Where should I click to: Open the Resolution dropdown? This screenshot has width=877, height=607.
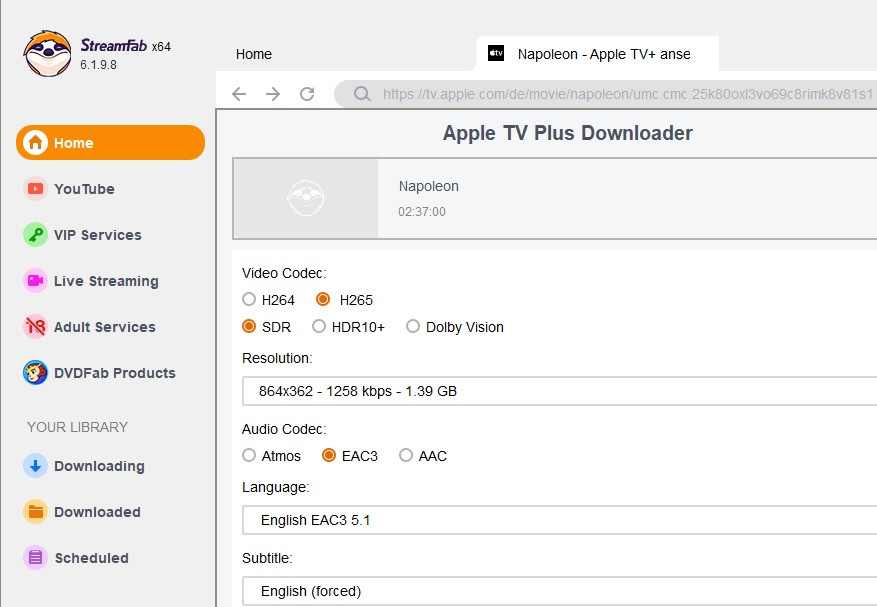[x=560, y=391]
